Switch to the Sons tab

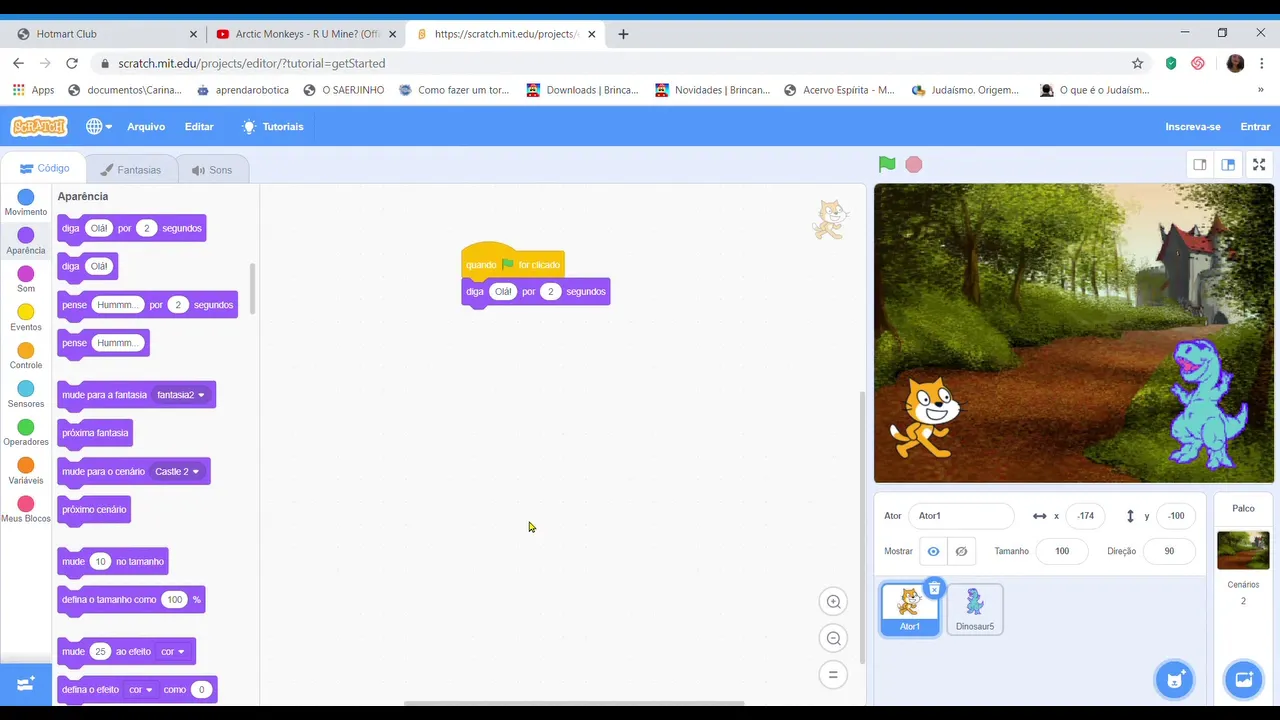pos(212,169)
